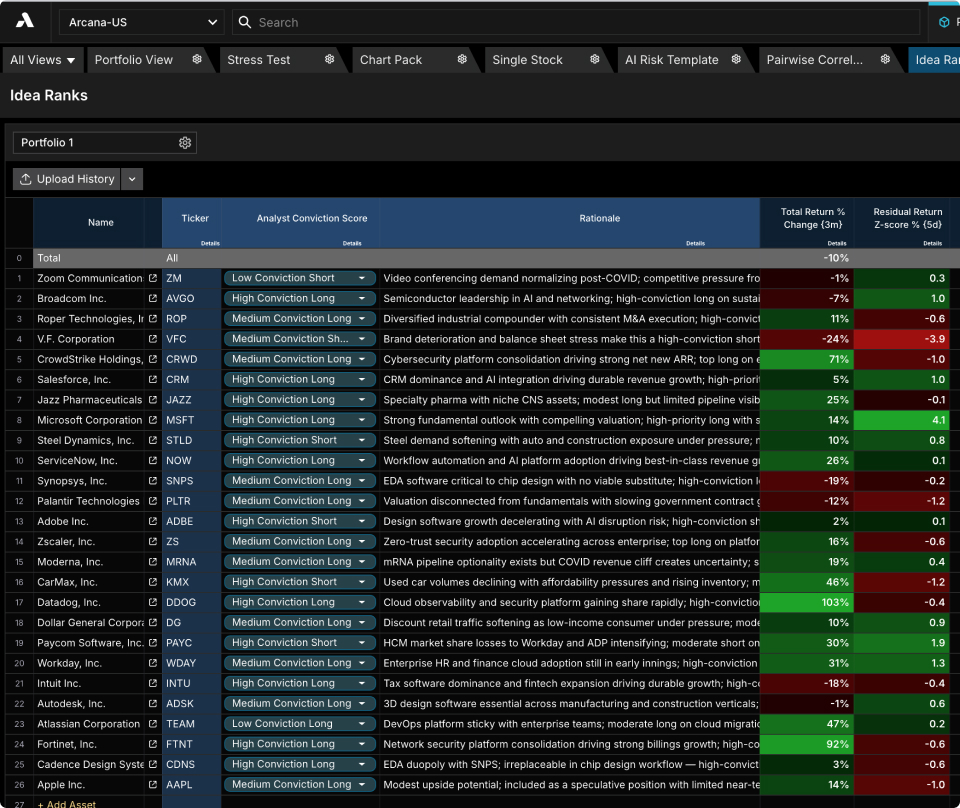Open external link for ServiceNow, Inc.
The image size is (960, 808).
pyautogui.click(x=152, y=460)
